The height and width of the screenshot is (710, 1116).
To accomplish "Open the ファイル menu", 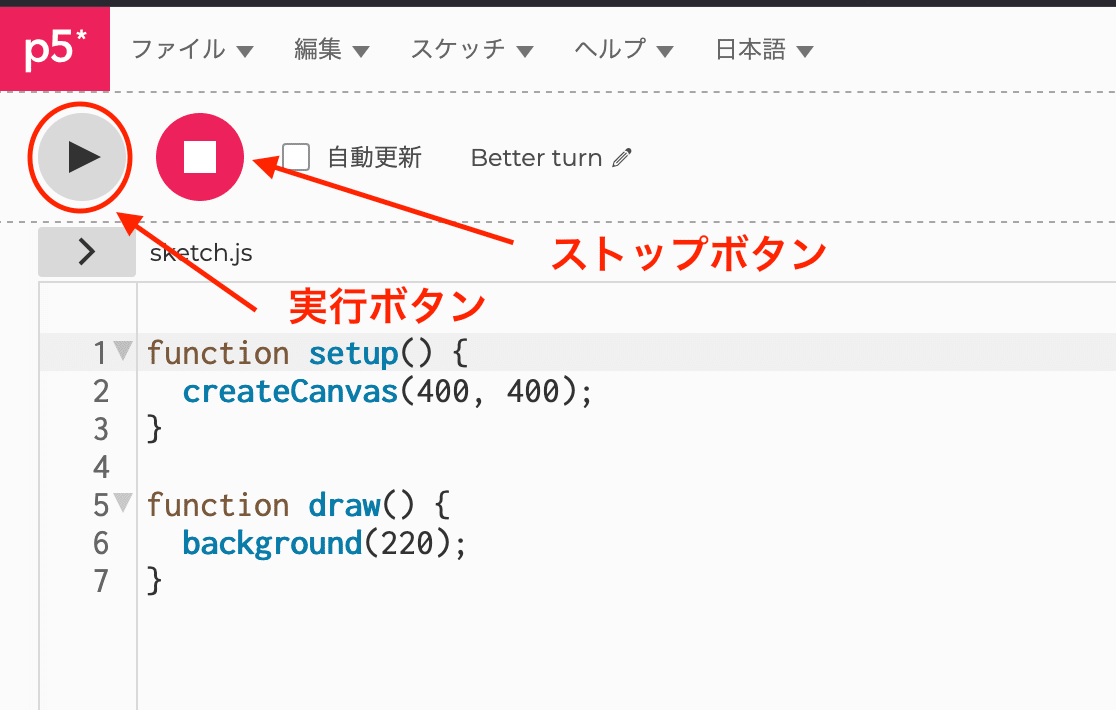I will 181,49.
